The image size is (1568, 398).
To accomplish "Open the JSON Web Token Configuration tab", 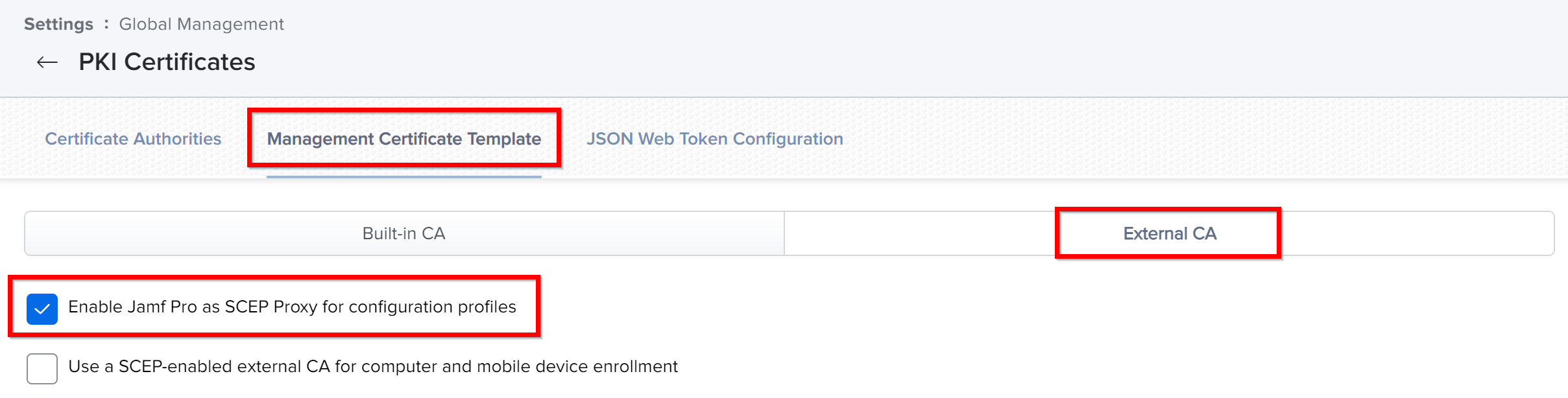I will pyautogui.click(x=715, y=139).
